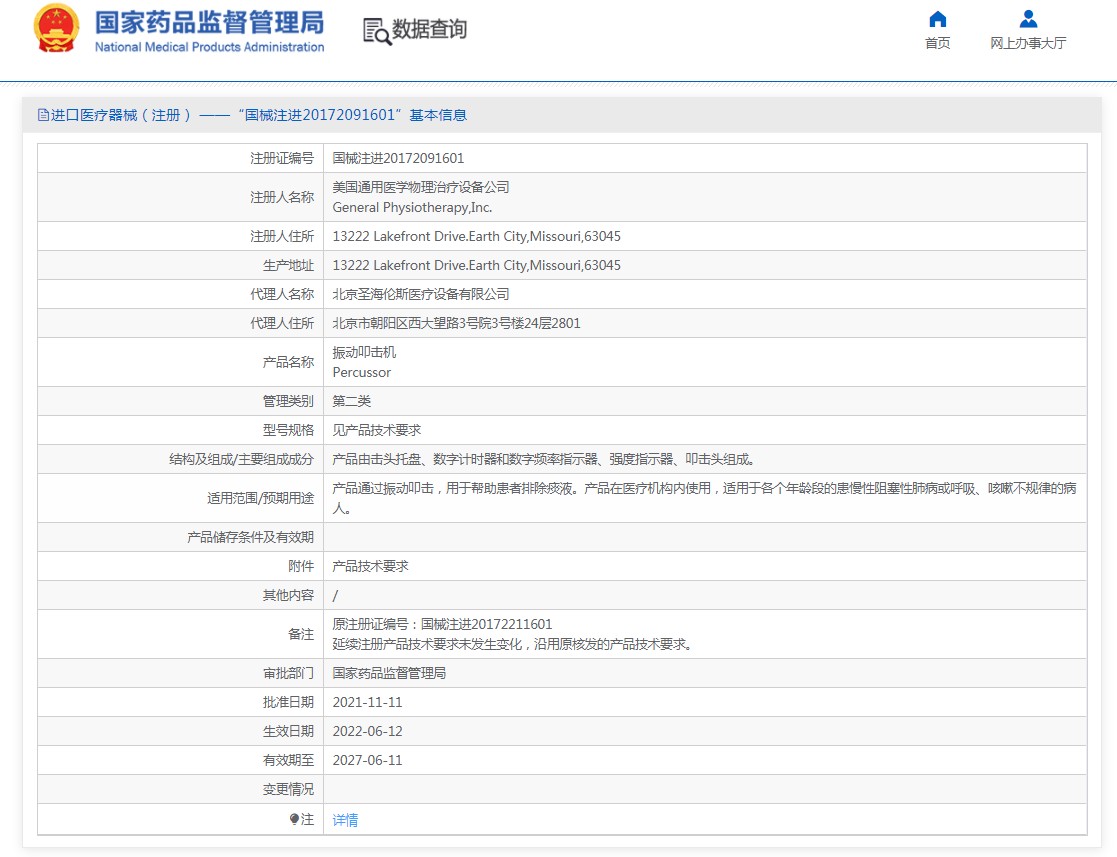This screenshot has height=857, width=1117.
Task: Click the 数据查询 search document icon
Action: coord(377,31)
